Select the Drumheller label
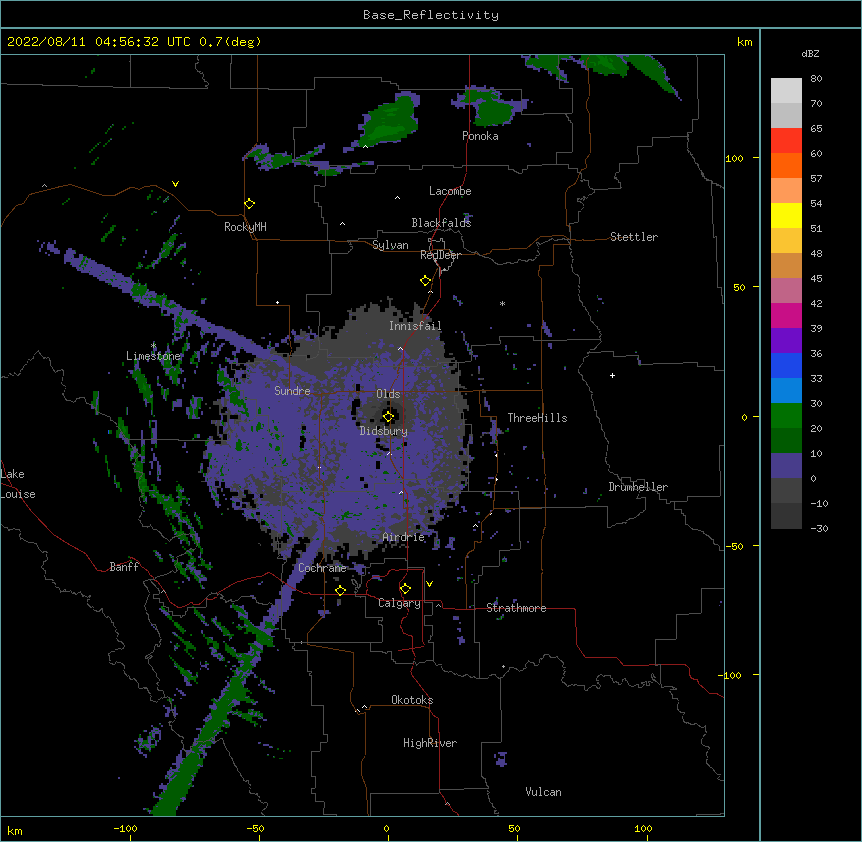This screenshot has width=862, height=842. [x=638, y=487]
